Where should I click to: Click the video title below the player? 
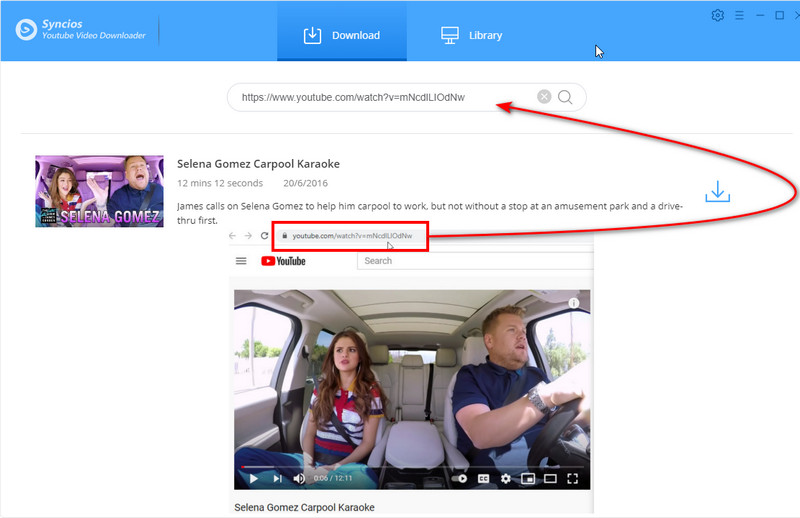coord(305,507)
